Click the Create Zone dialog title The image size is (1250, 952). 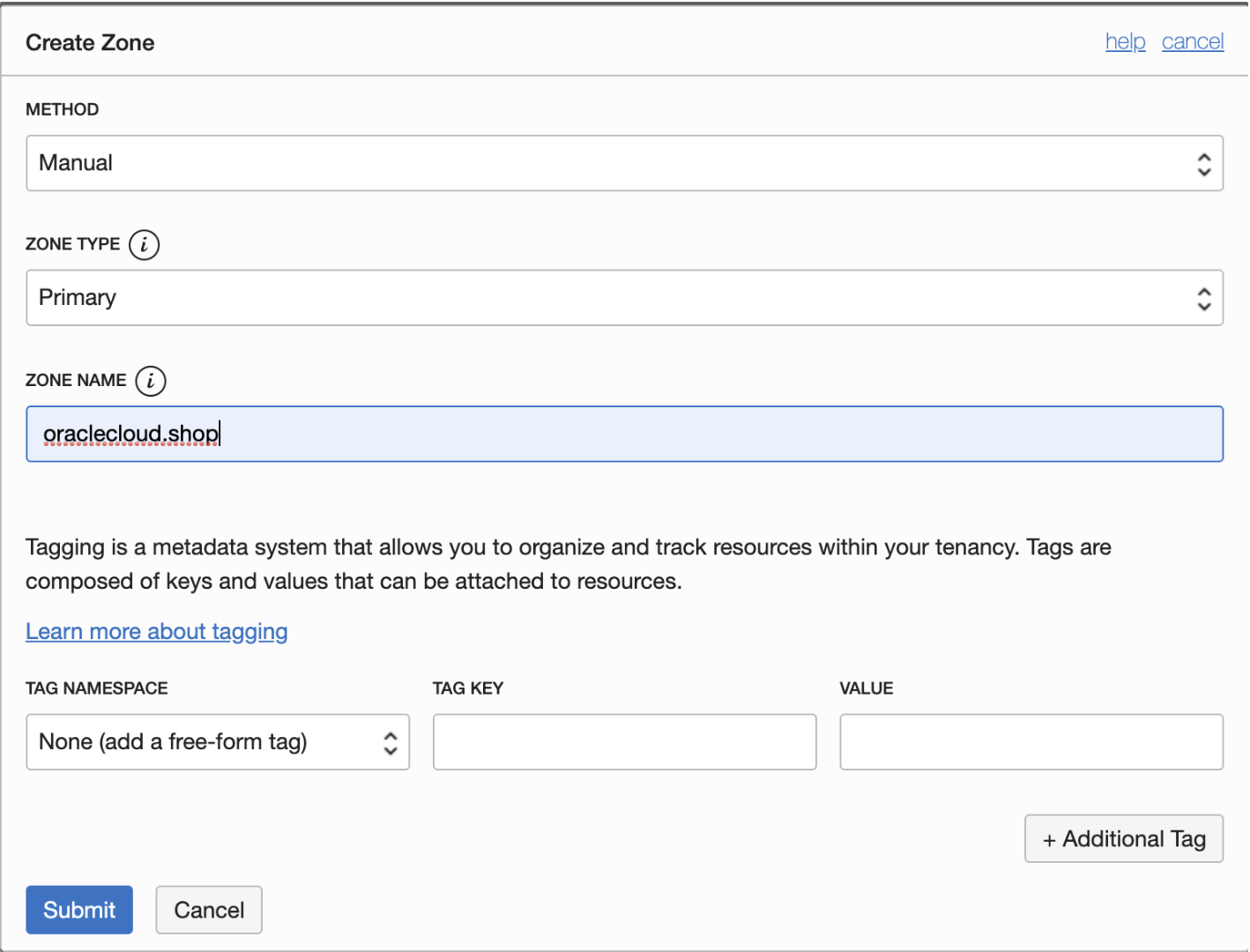(90, 42)
